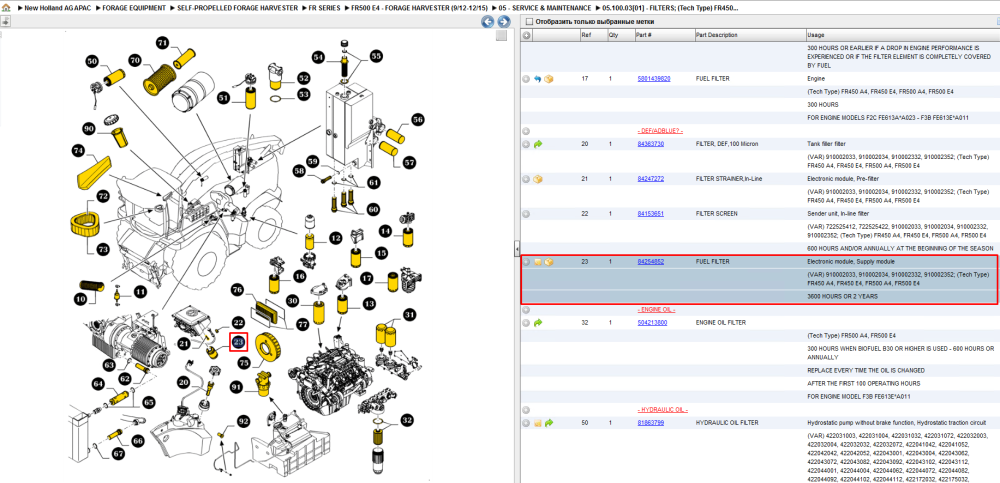
Task: Click blue return arrow in row 17
Action: 538,79
